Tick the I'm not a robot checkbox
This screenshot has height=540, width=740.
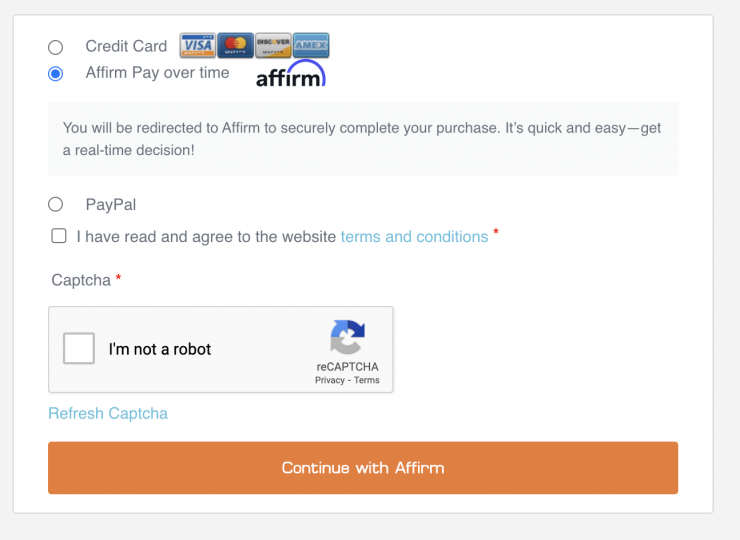[79, 349]
